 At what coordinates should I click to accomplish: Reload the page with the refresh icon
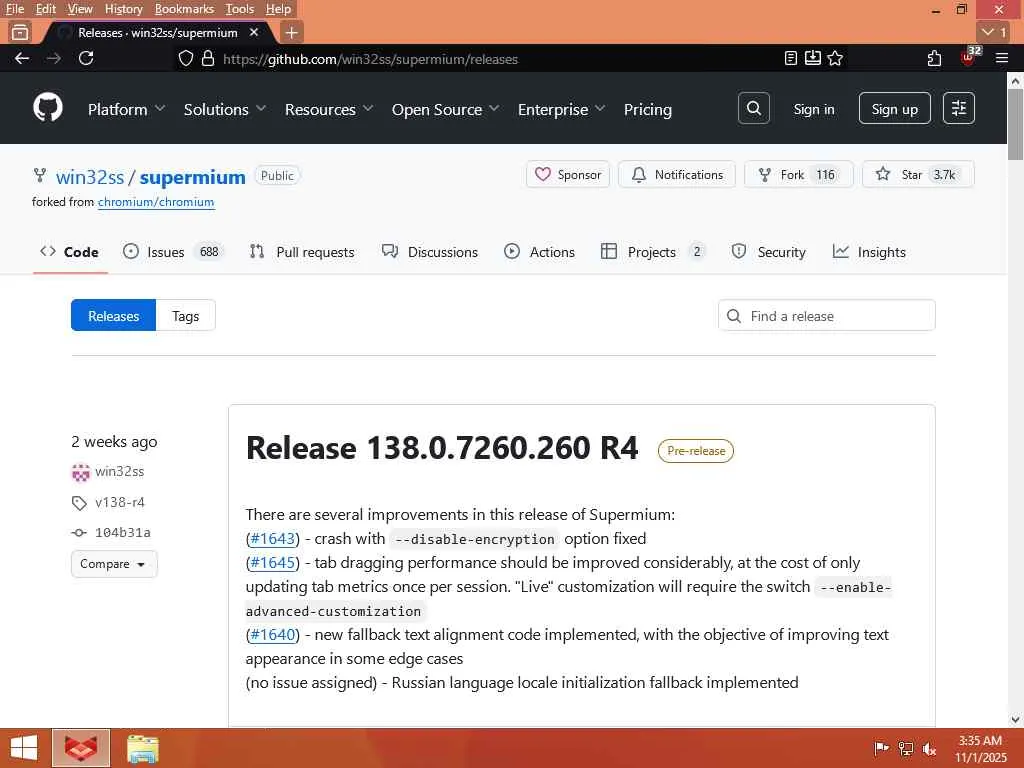(86, 59)
